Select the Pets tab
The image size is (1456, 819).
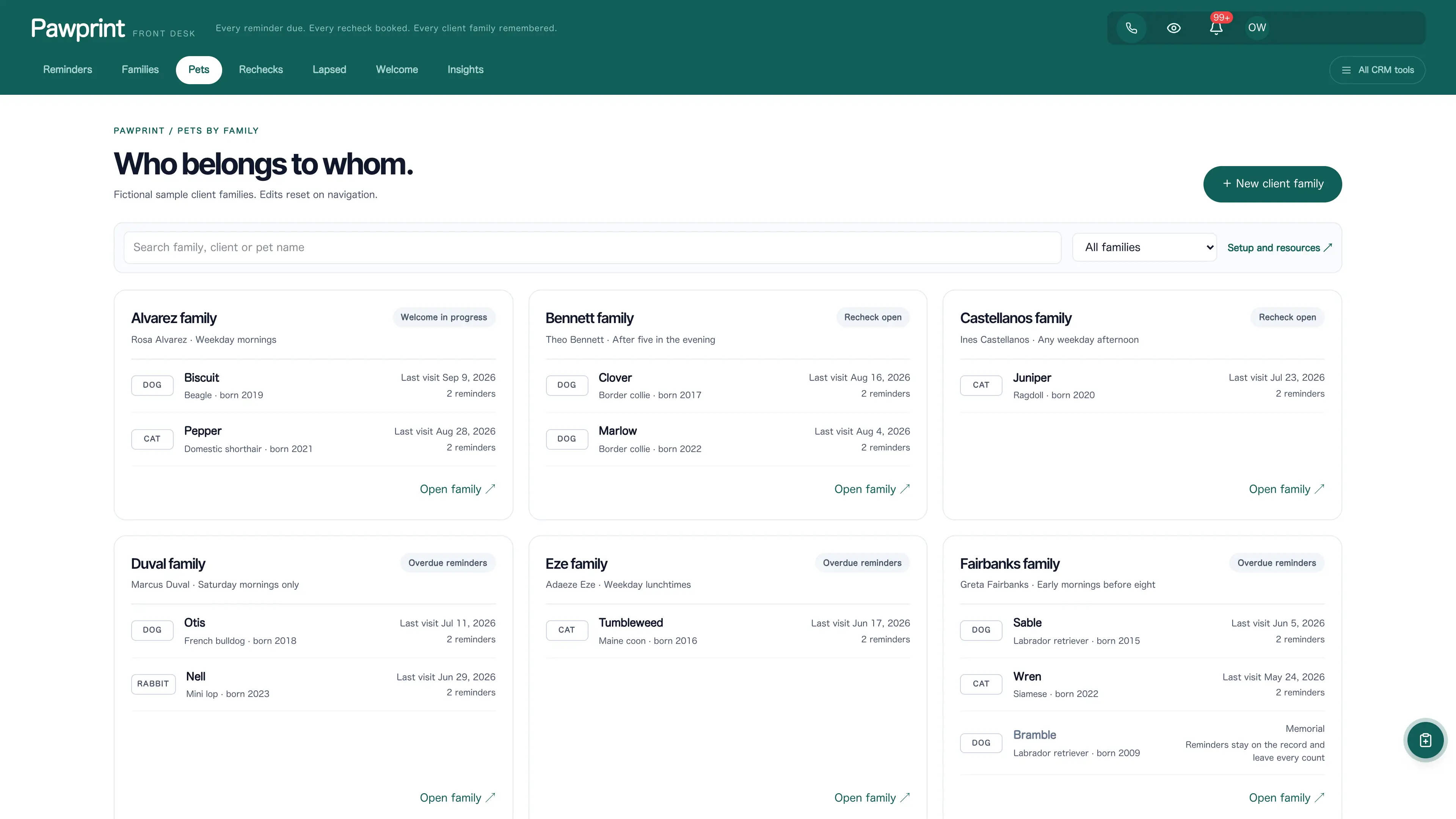click(199, 70)
